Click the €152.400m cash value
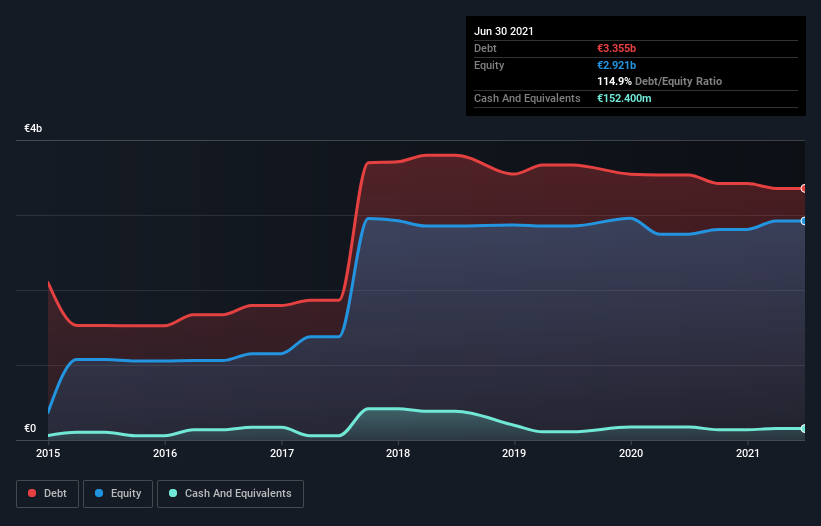 [624, 98]
